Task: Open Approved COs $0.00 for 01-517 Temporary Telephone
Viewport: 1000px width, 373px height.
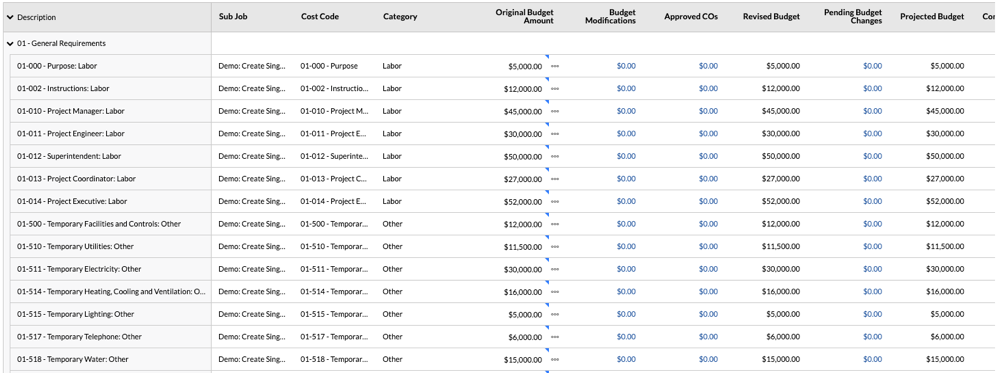Action: [x=708, y=337]
